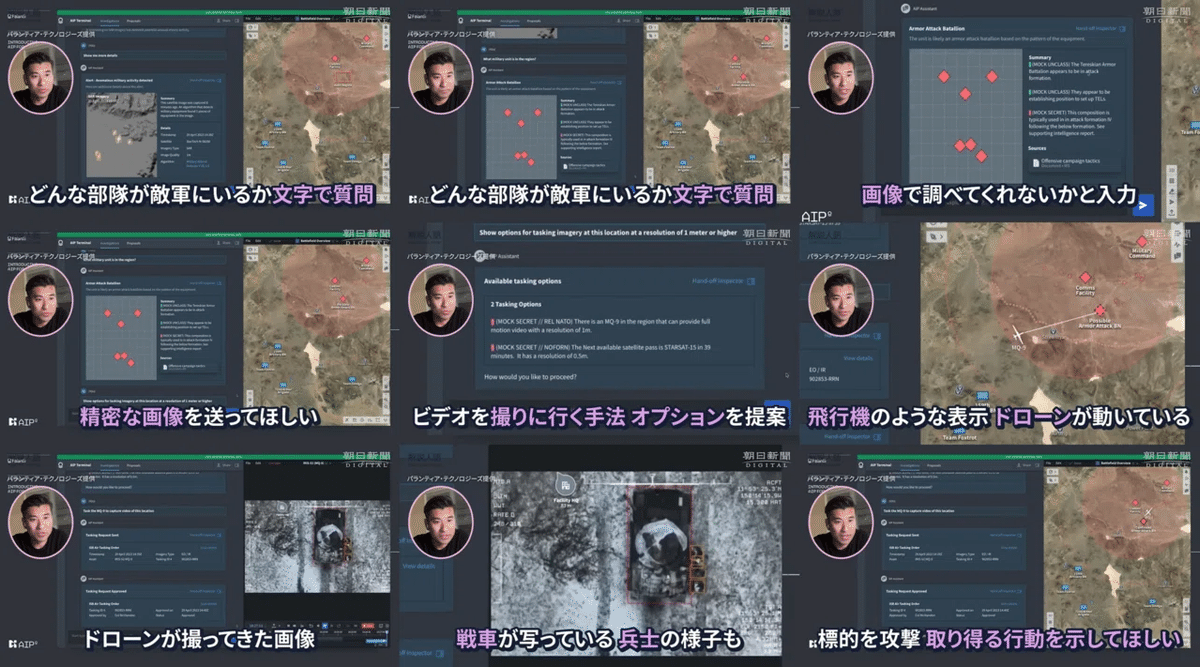Switch to Investigation tab in ドローンが撮ってきた frame
Viewport: 1200px width, 667px height.
click(x=109, y=465)
